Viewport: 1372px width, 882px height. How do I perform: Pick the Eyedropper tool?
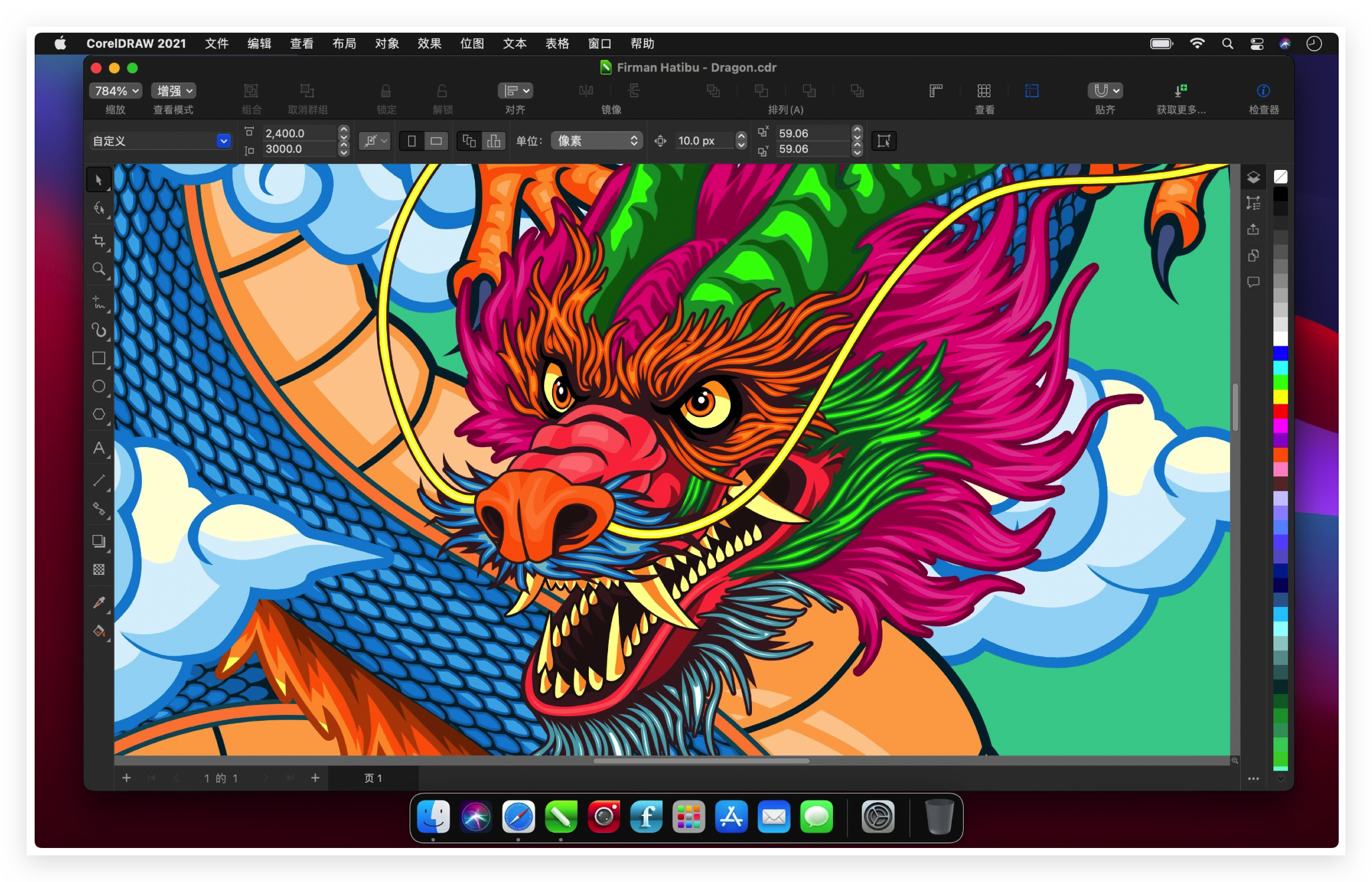coord(99,602)
